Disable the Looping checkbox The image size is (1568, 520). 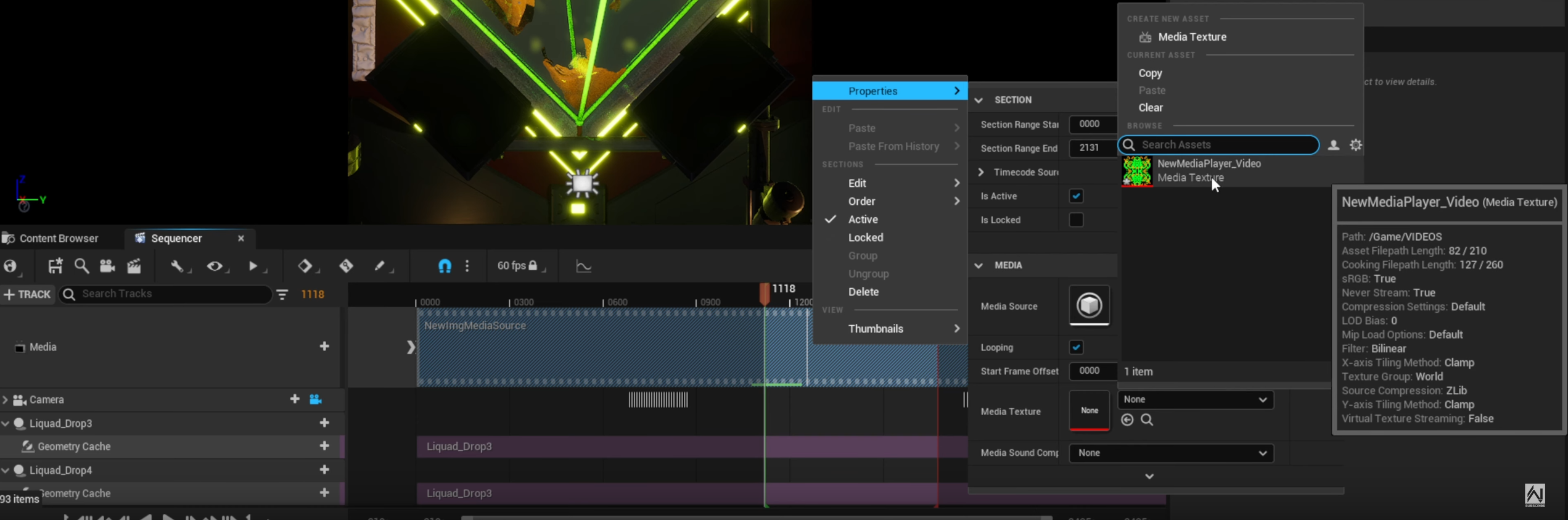tap(1076, 347)
